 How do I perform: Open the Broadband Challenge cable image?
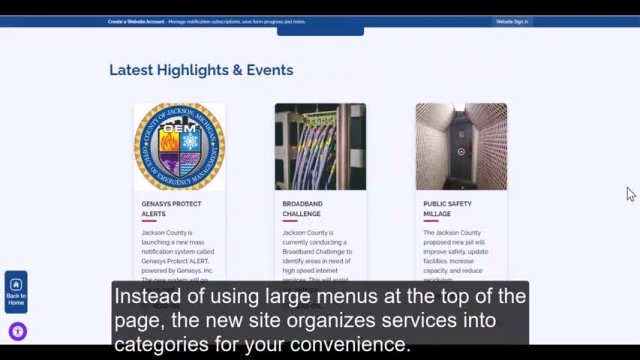320,147
